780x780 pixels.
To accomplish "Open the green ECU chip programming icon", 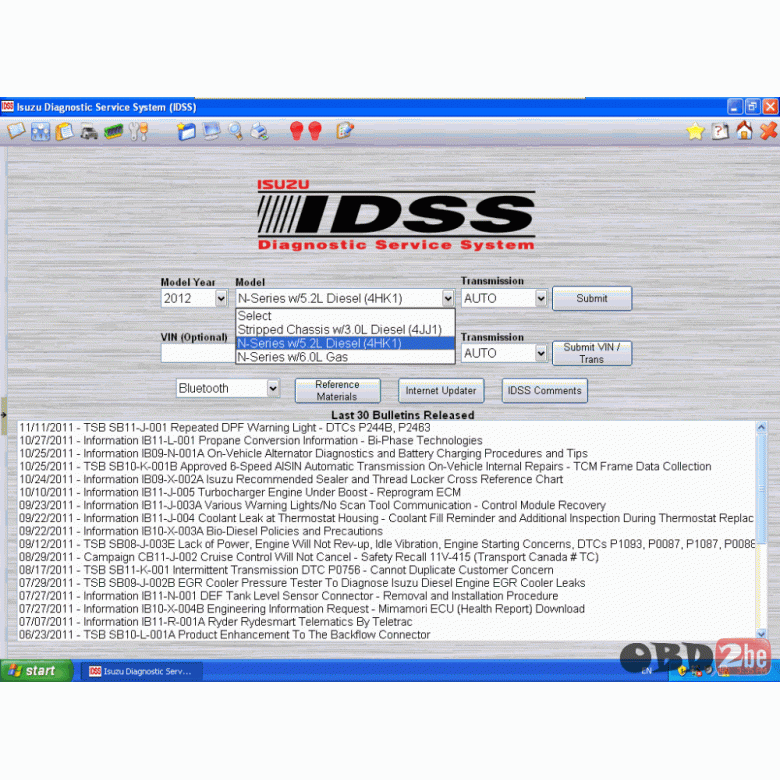I will click(113, 132).
